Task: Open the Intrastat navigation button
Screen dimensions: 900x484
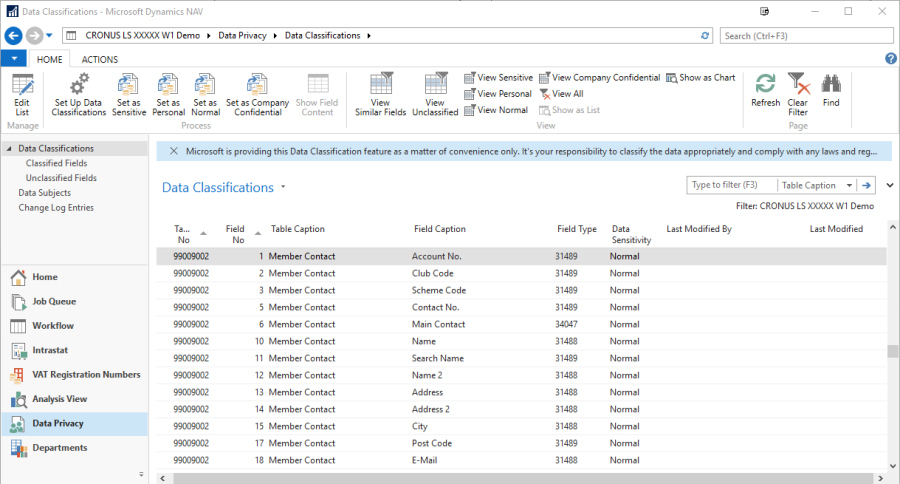Action: [x=73, y=350]
